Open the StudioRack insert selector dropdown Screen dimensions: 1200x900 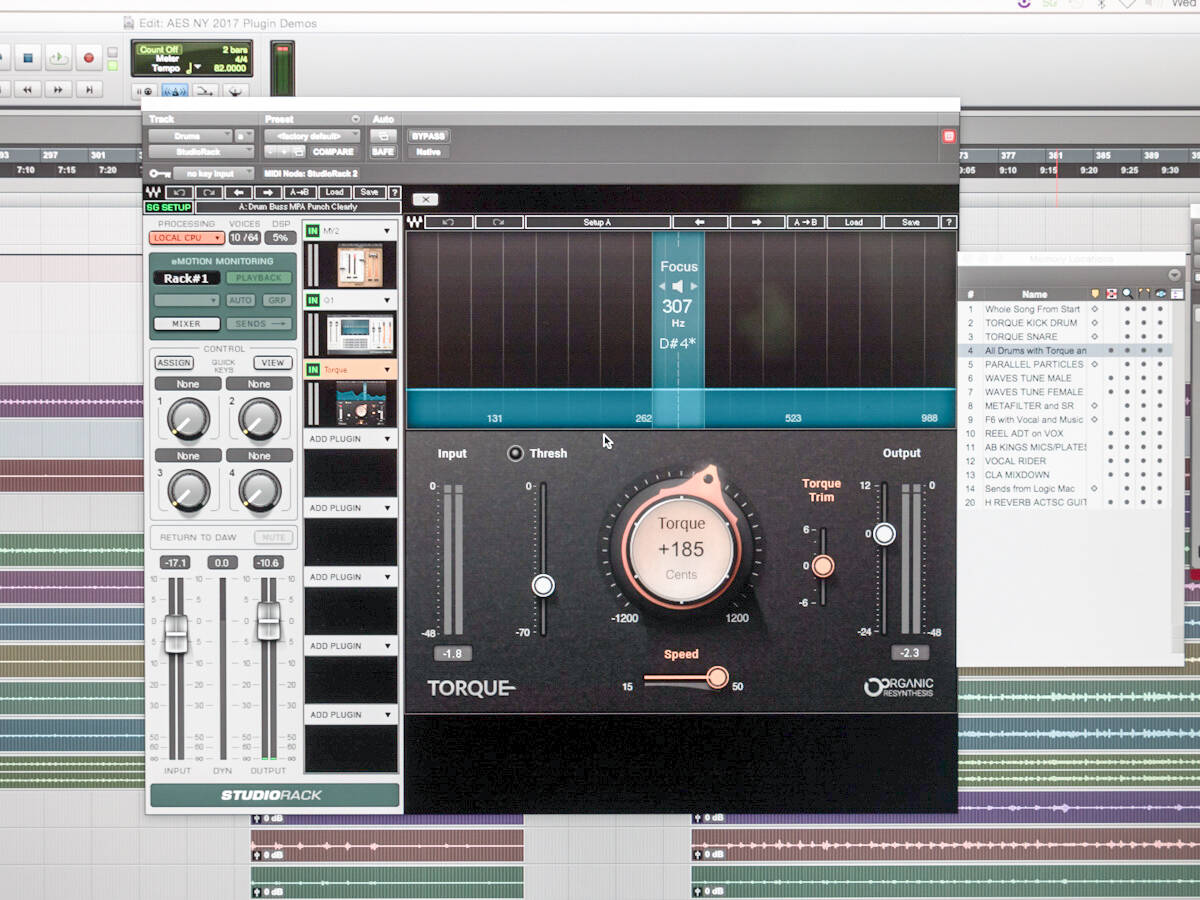(201, 152)
